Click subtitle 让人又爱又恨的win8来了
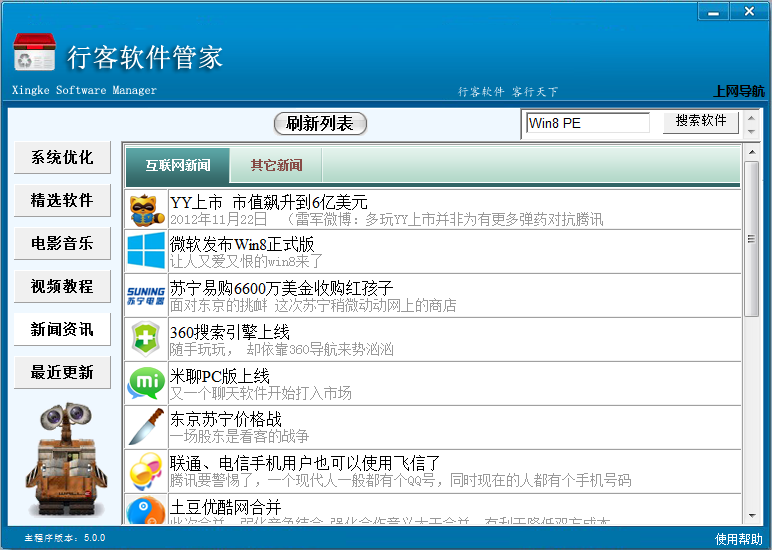The height and width of the screenshot is (550, 772). point(246,261)
